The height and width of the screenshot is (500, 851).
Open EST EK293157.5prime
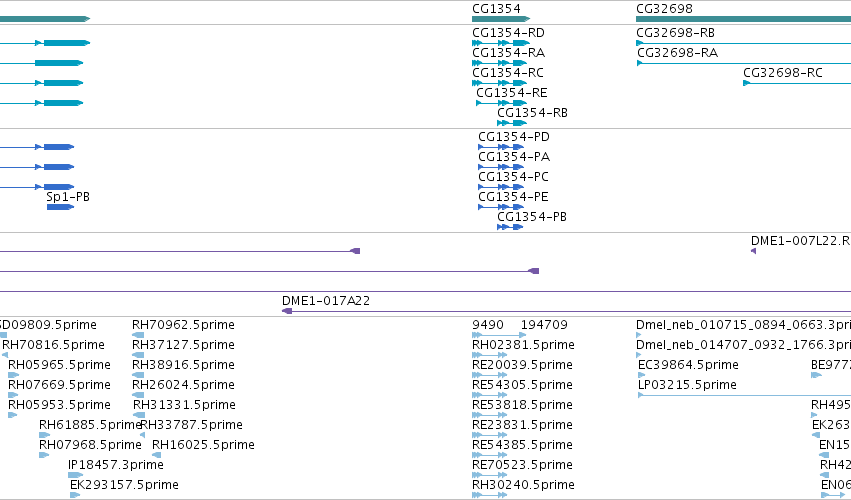124,485
